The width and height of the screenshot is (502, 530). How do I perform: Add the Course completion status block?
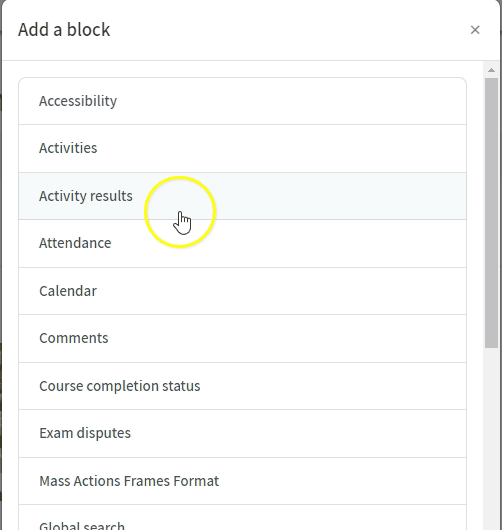pos(242,386)
